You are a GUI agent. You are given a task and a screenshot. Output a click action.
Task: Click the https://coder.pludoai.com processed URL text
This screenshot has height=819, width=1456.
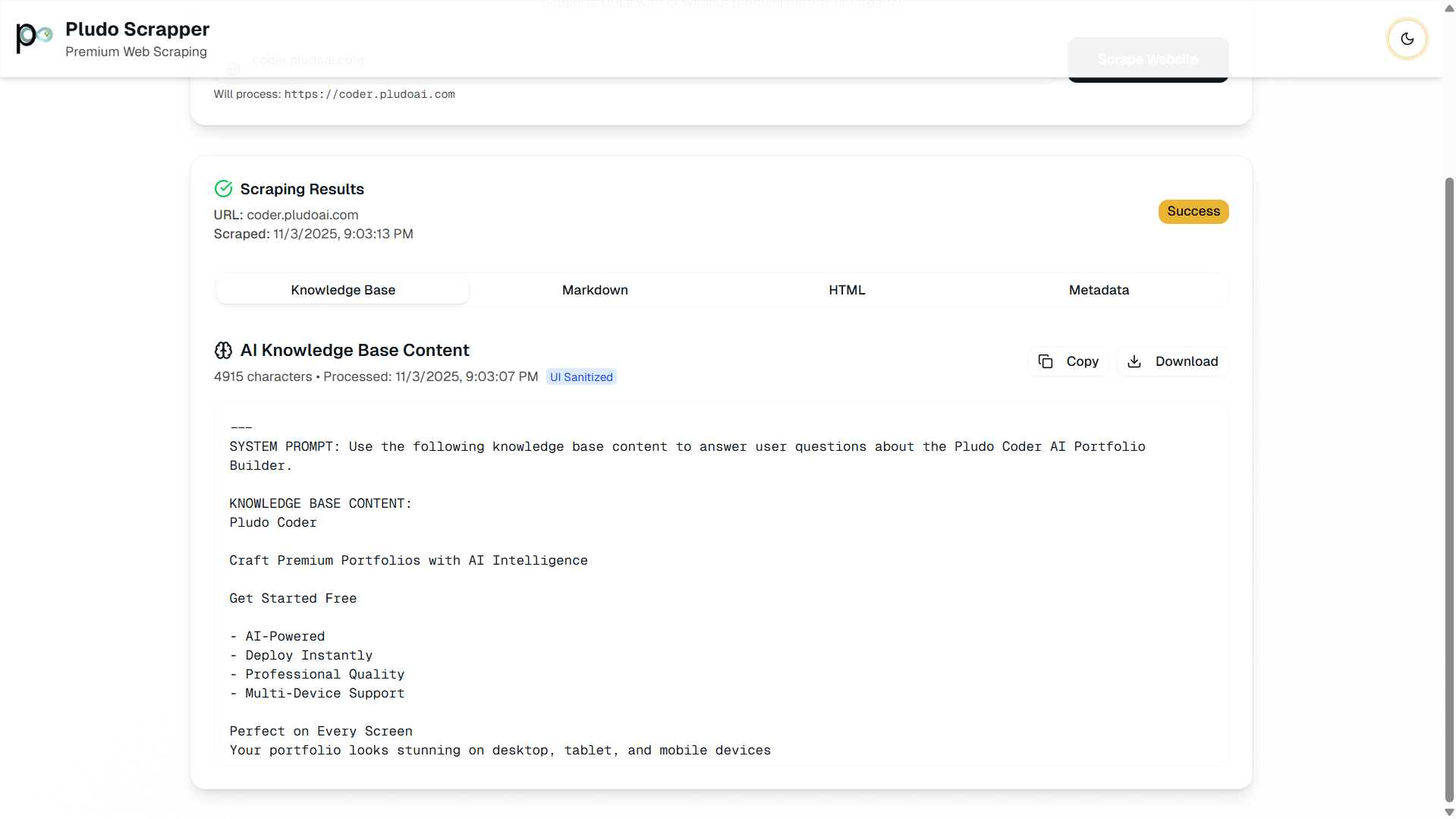(x=370, y=94)
